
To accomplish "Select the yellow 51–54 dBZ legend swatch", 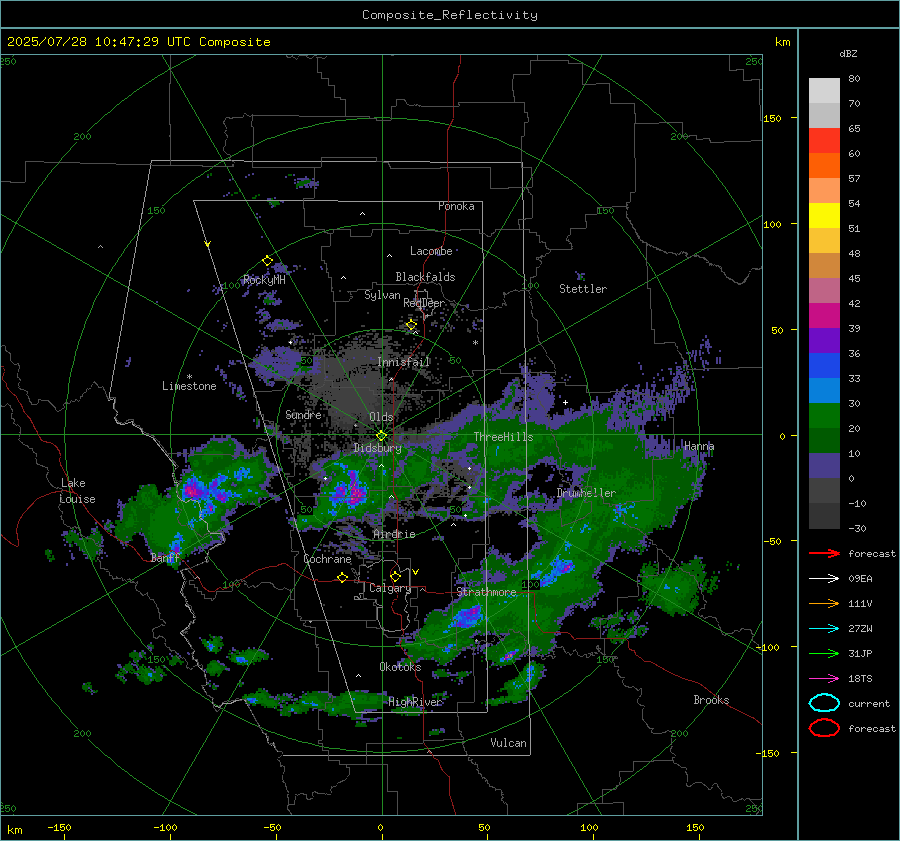I will point(824,216).
